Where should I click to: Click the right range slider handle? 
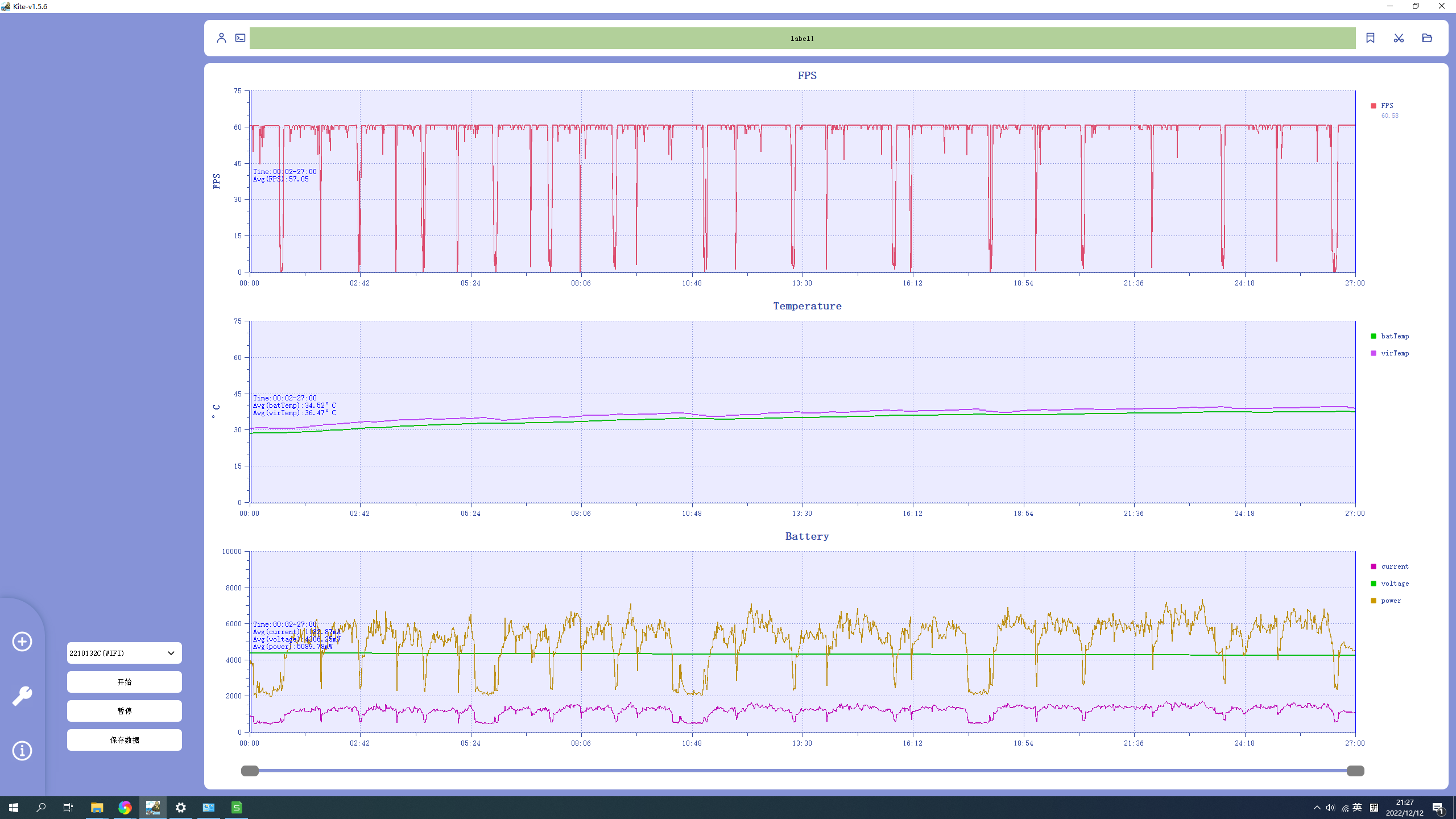(1355, 771)
